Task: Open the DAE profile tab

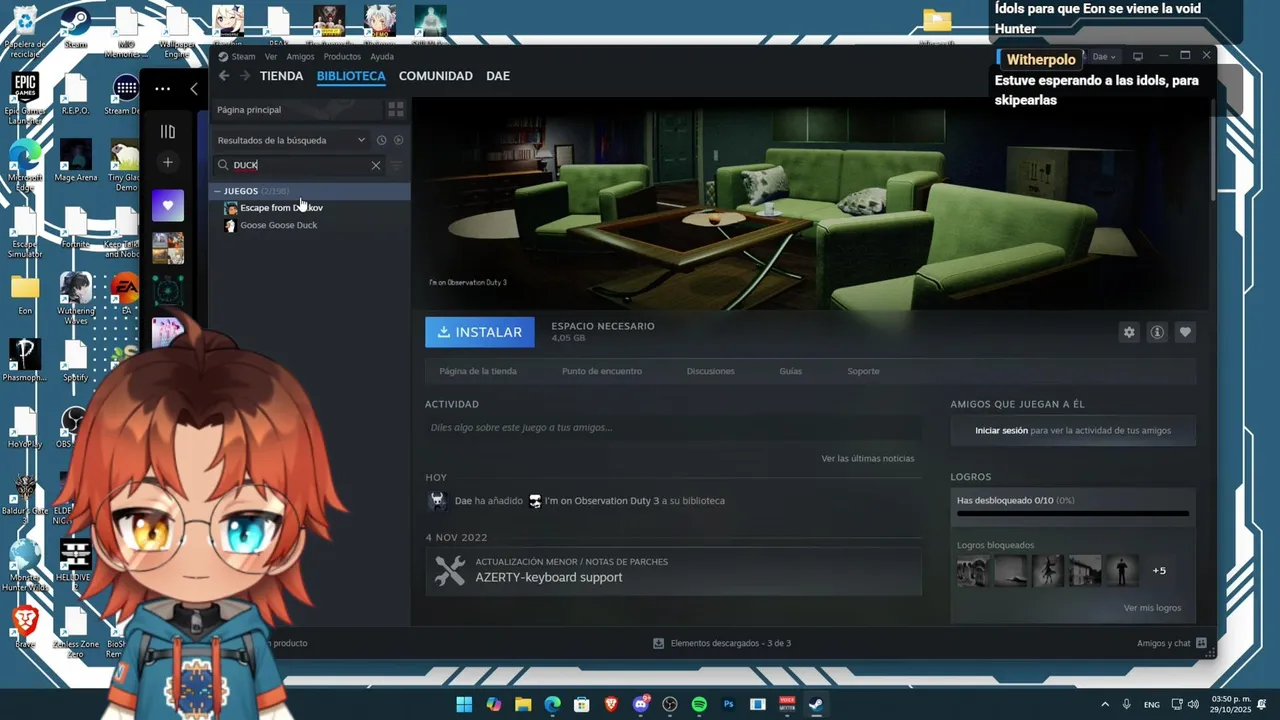Action: tap(498, 76)
